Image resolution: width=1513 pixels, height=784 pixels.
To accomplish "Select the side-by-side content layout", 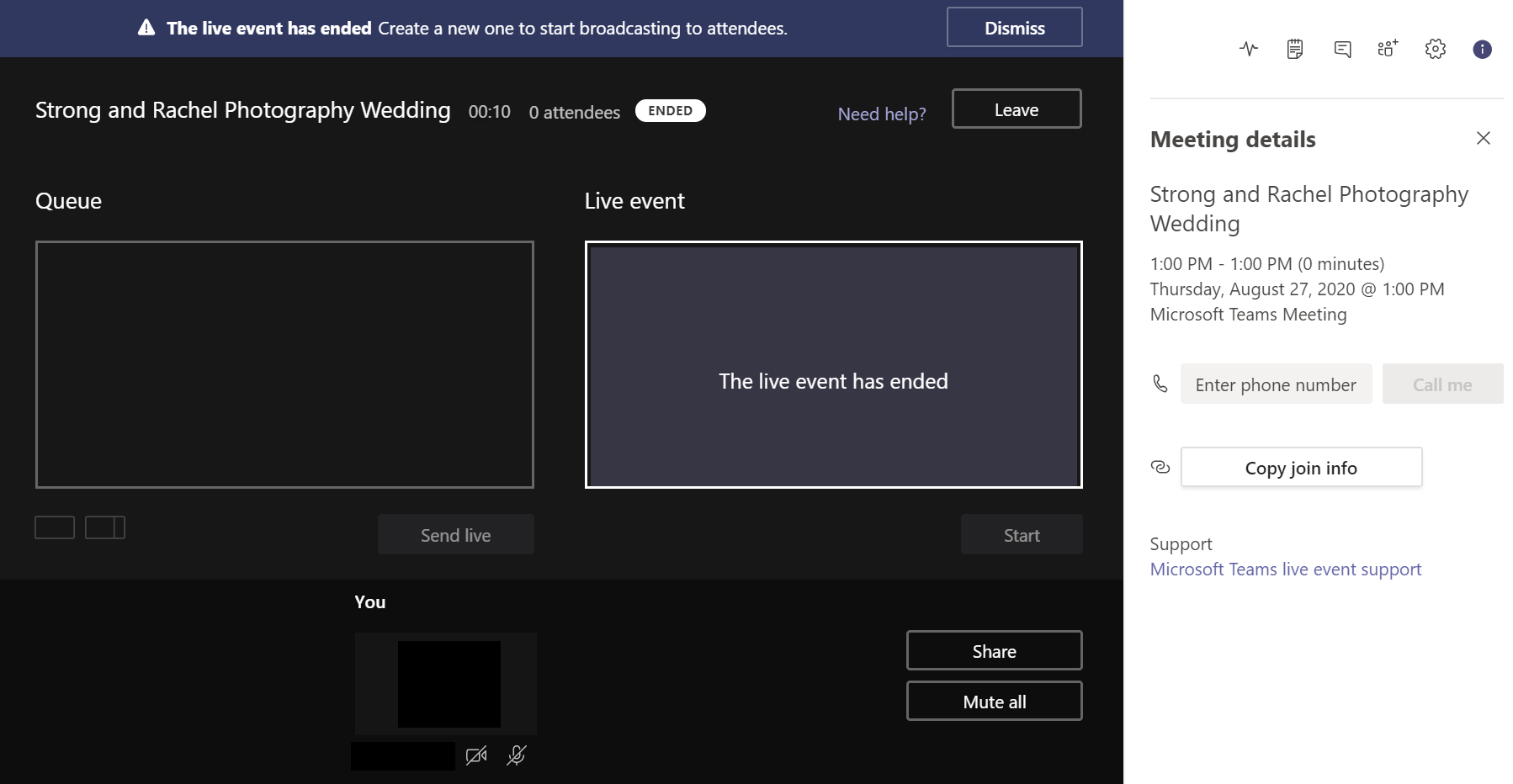I will (x=105, y=527).
